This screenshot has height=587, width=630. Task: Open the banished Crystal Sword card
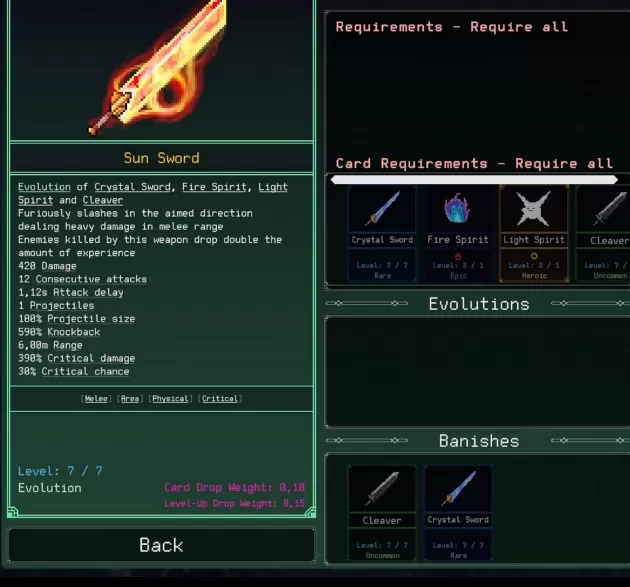(x=458, y=513)
